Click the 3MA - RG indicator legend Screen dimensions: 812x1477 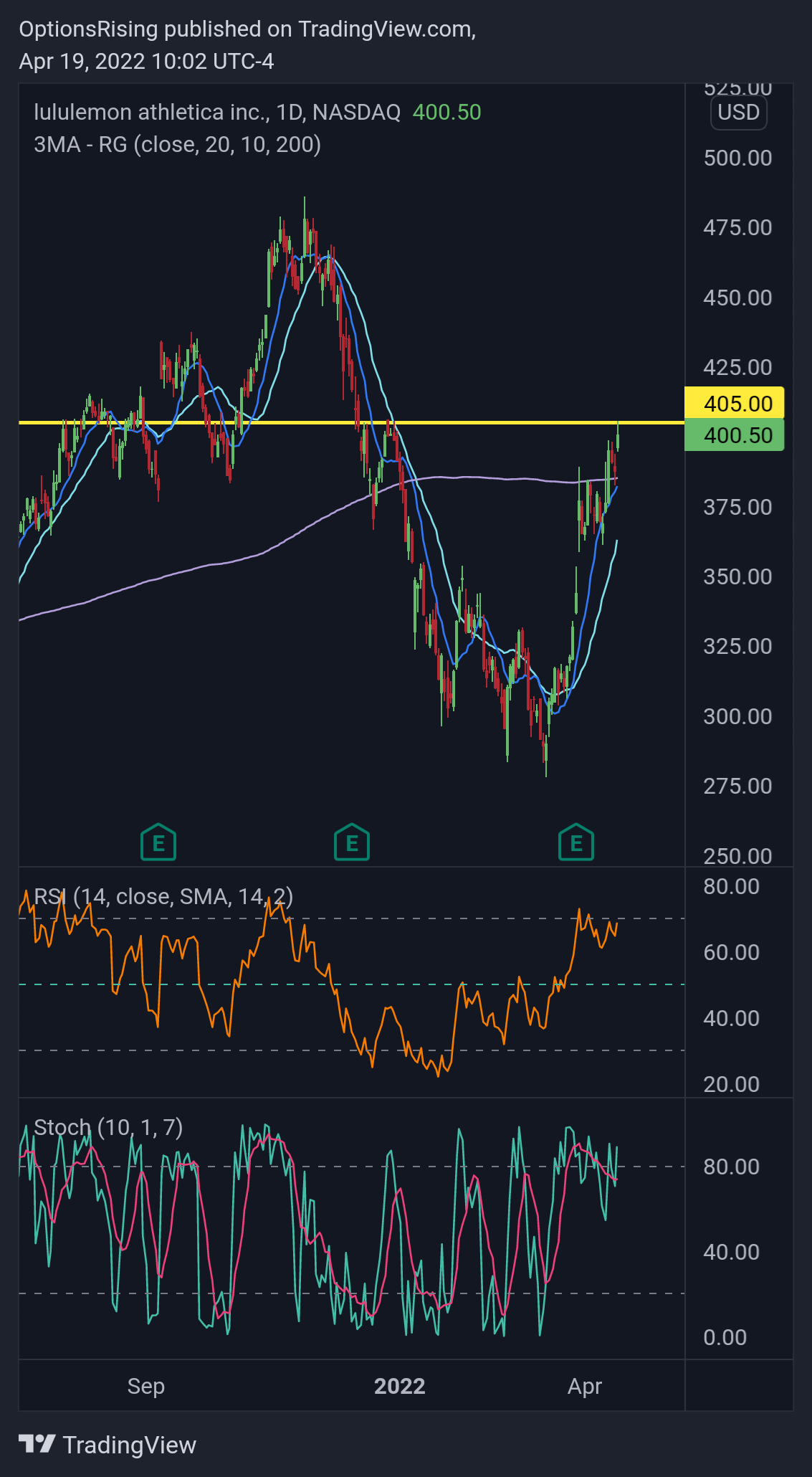[x=177, y=145]
